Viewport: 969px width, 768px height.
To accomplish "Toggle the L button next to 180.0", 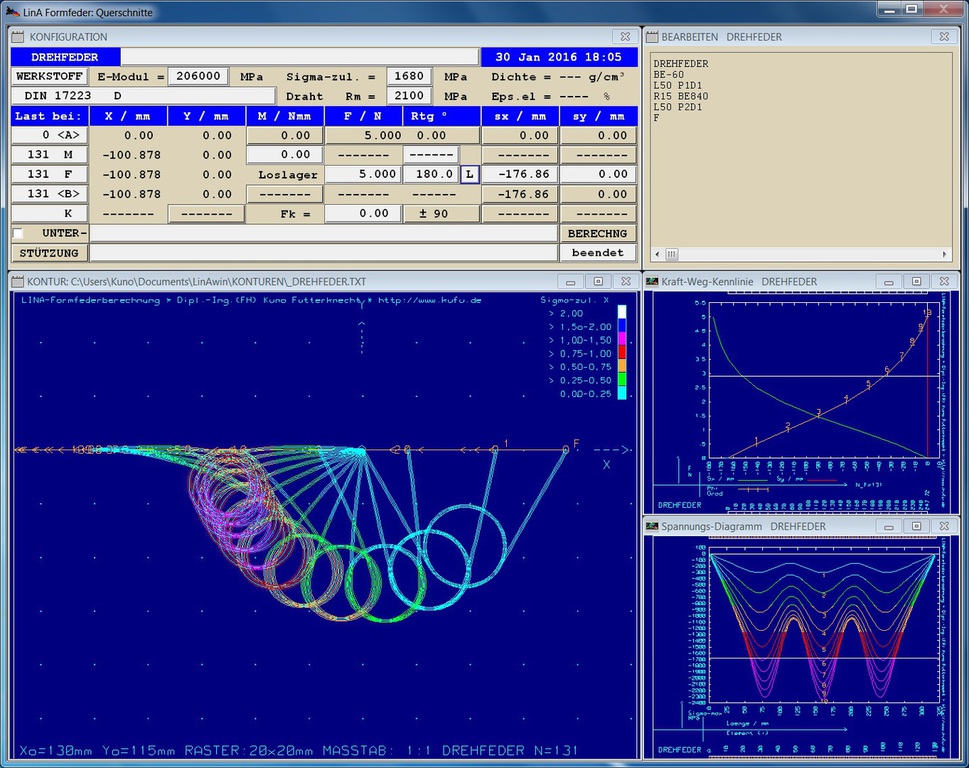I will coord(469,174).
